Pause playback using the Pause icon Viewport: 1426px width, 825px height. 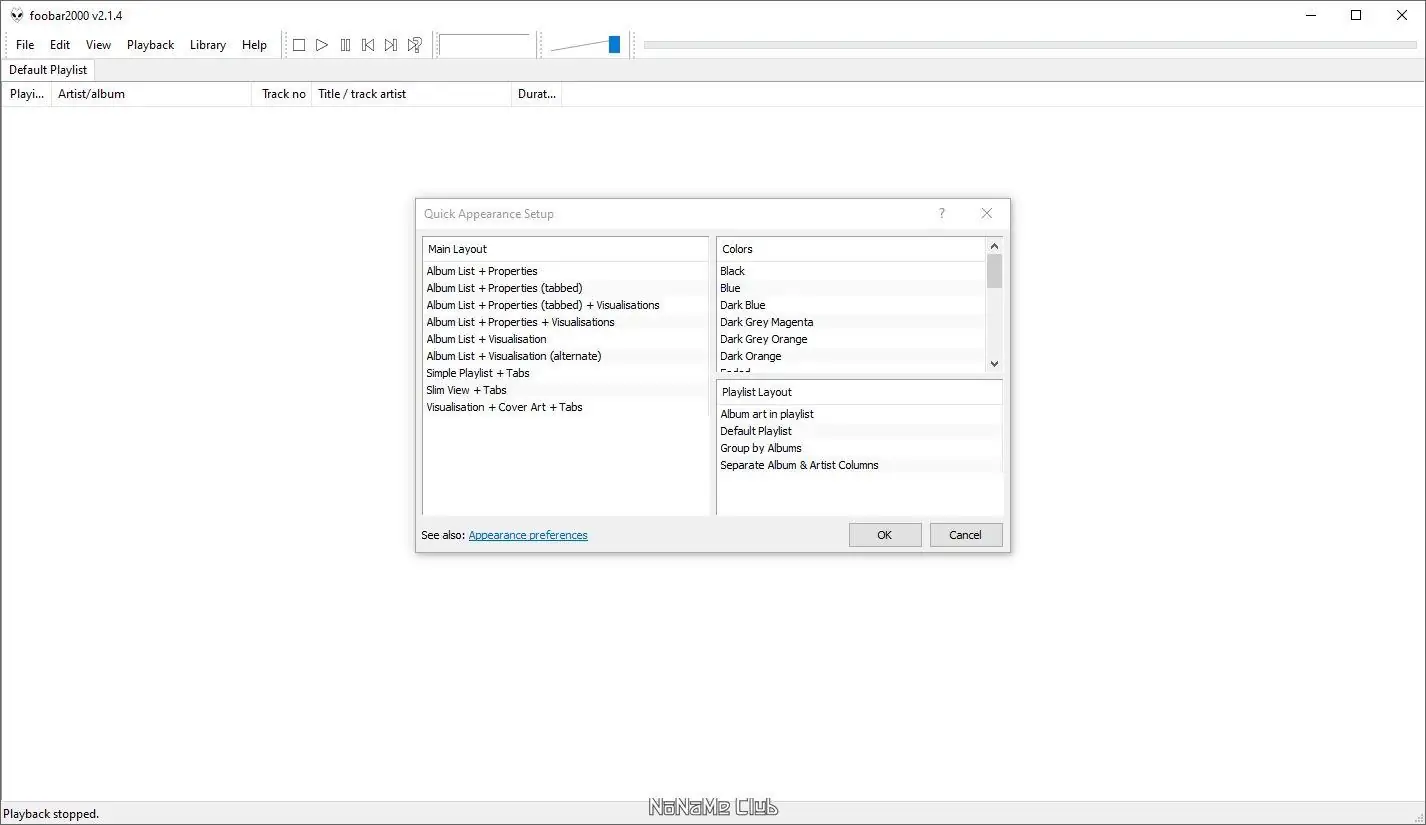[x=345, y=45]
